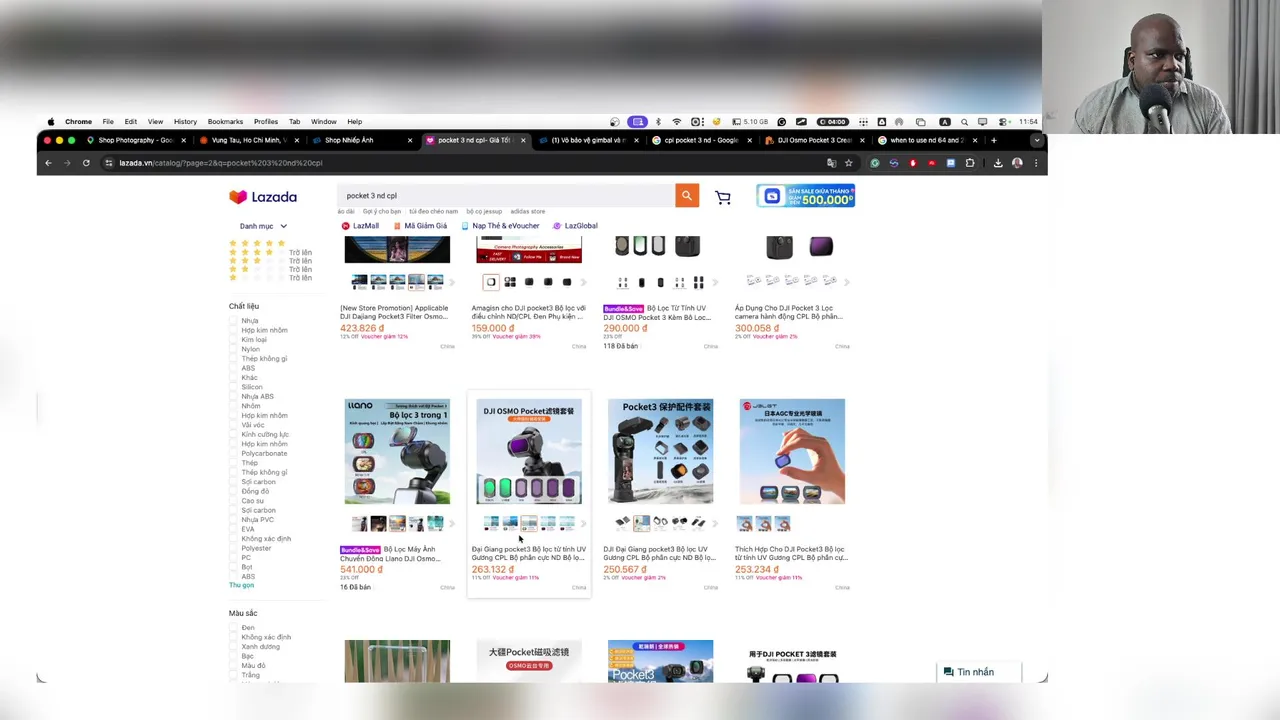Tick the Màu đỏ color checkbox
Screen dimensions: 1280x720
point(234,666)
